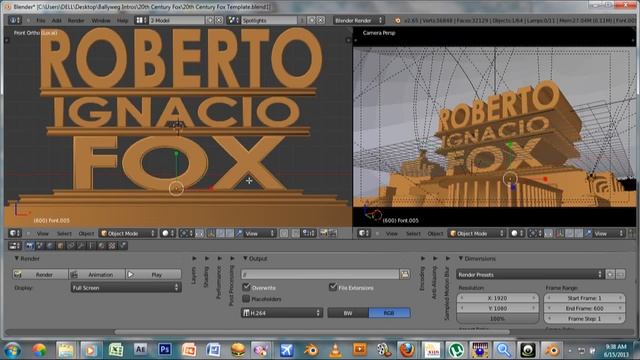Open camera viewport editor type icon
Screen dimensions: 640x360
364,233
